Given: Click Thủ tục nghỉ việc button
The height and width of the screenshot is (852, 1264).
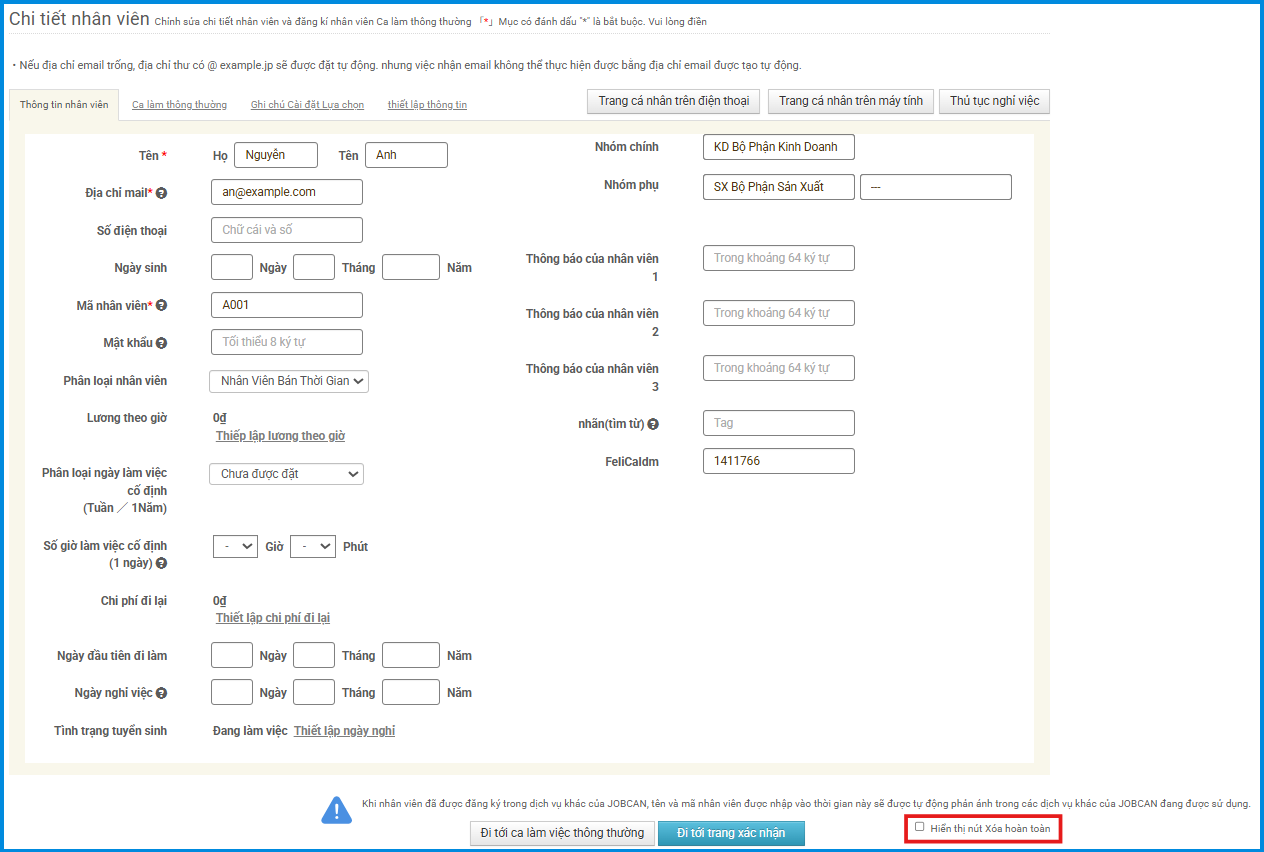Looking at the screenshot, I should 994,101.
